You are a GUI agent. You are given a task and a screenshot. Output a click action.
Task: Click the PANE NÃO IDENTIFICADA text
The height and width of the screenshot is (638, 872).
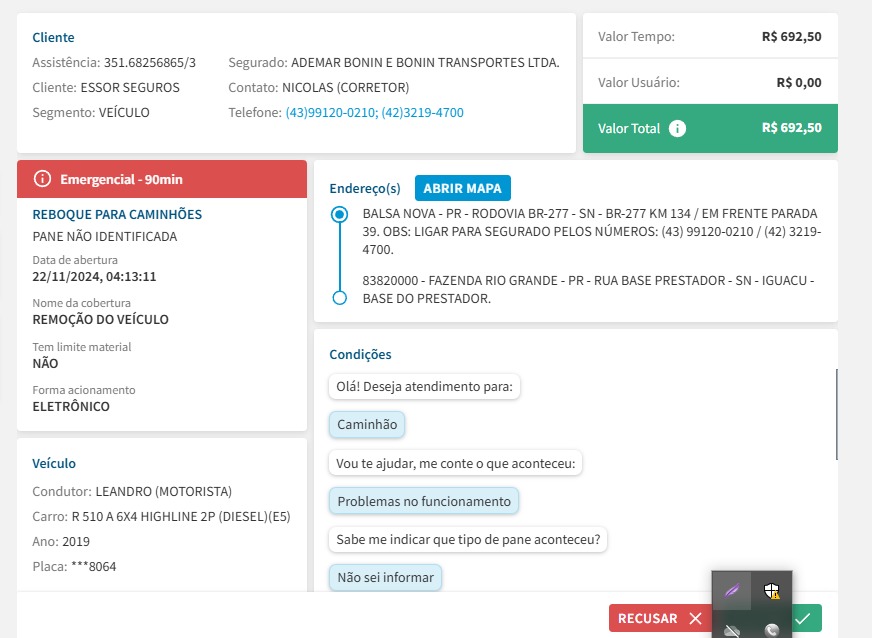coord(105,236)
